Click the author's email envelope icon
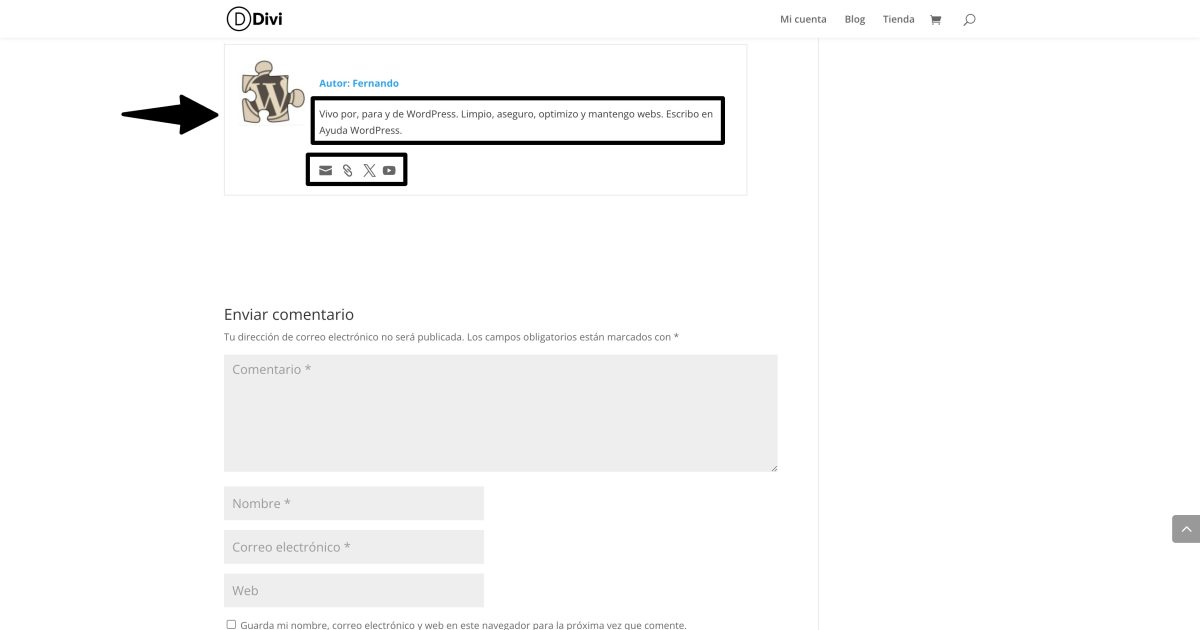This screenshot has width=1200, height=630. [x=325, y=171]
